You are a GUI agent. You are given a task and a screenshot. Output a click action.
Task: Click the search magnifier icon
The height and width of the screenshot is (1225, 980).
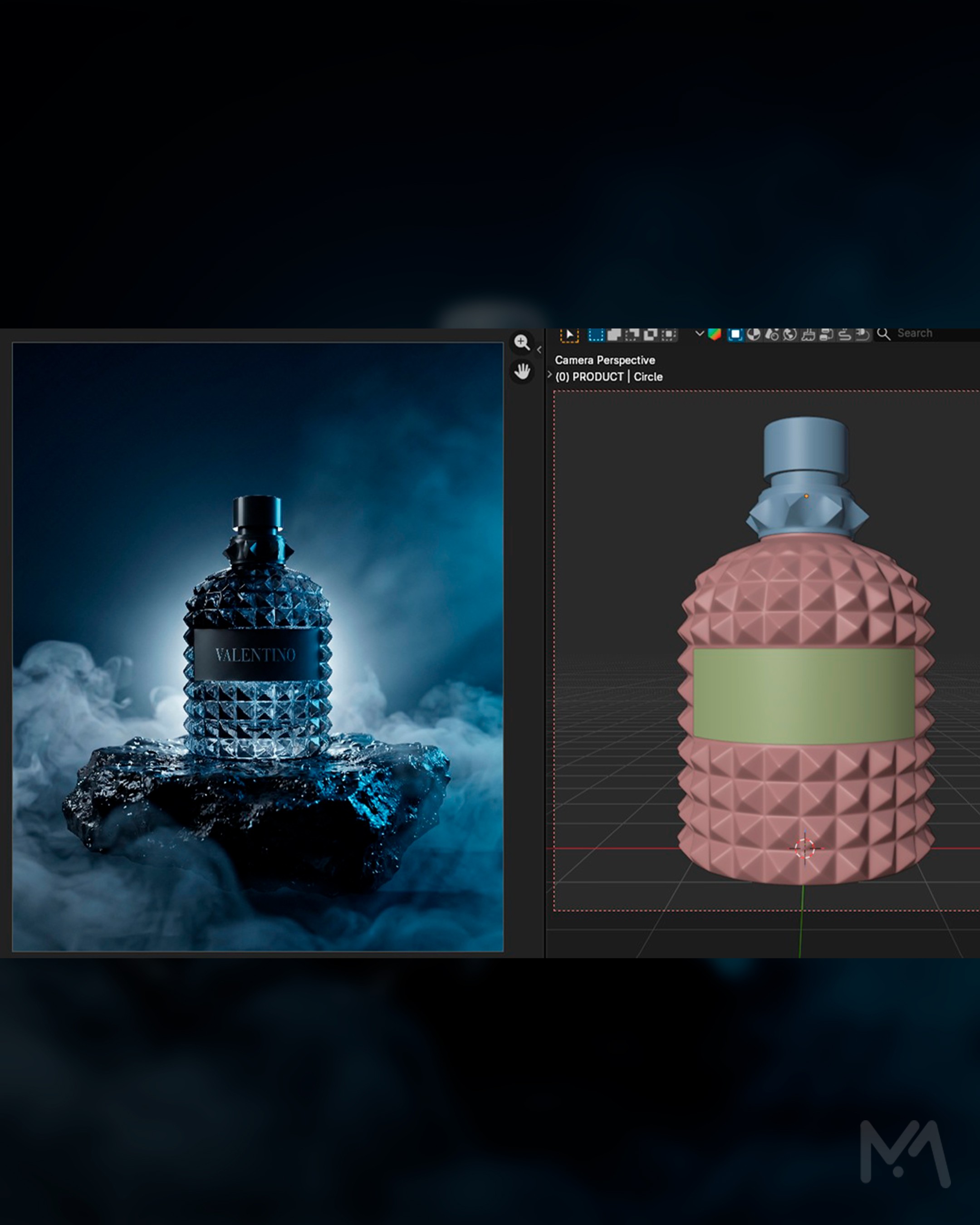(883, 334)
